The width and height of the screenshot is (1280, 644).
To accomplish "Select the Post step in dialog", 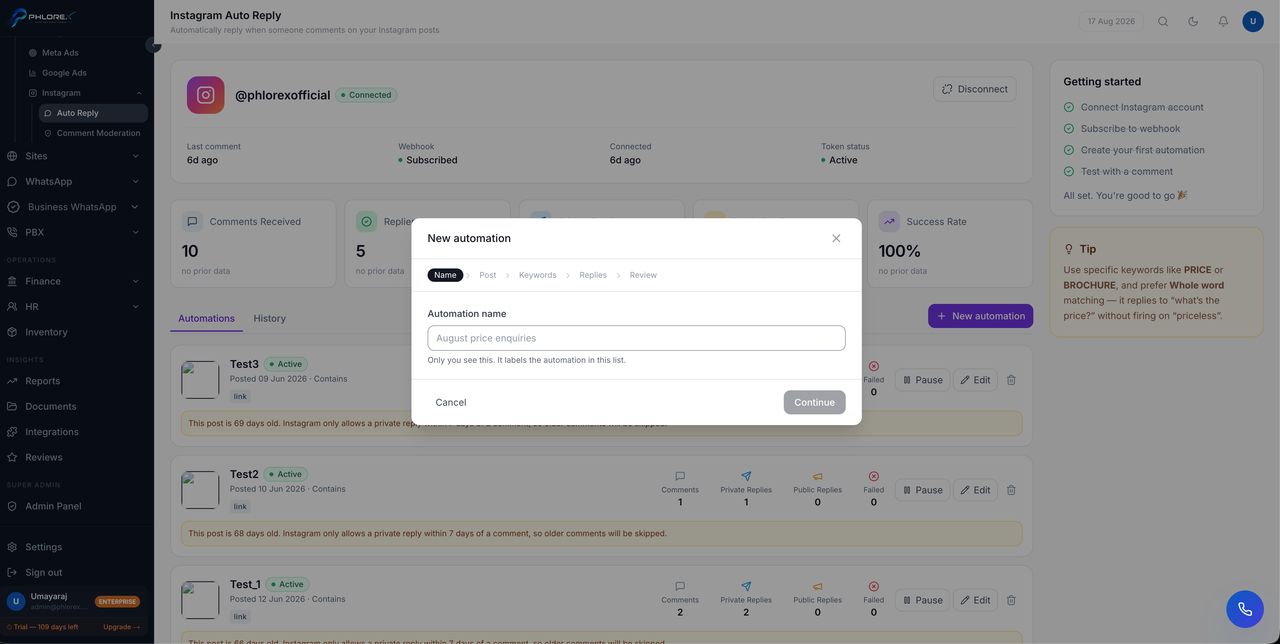I will (488, 275).
